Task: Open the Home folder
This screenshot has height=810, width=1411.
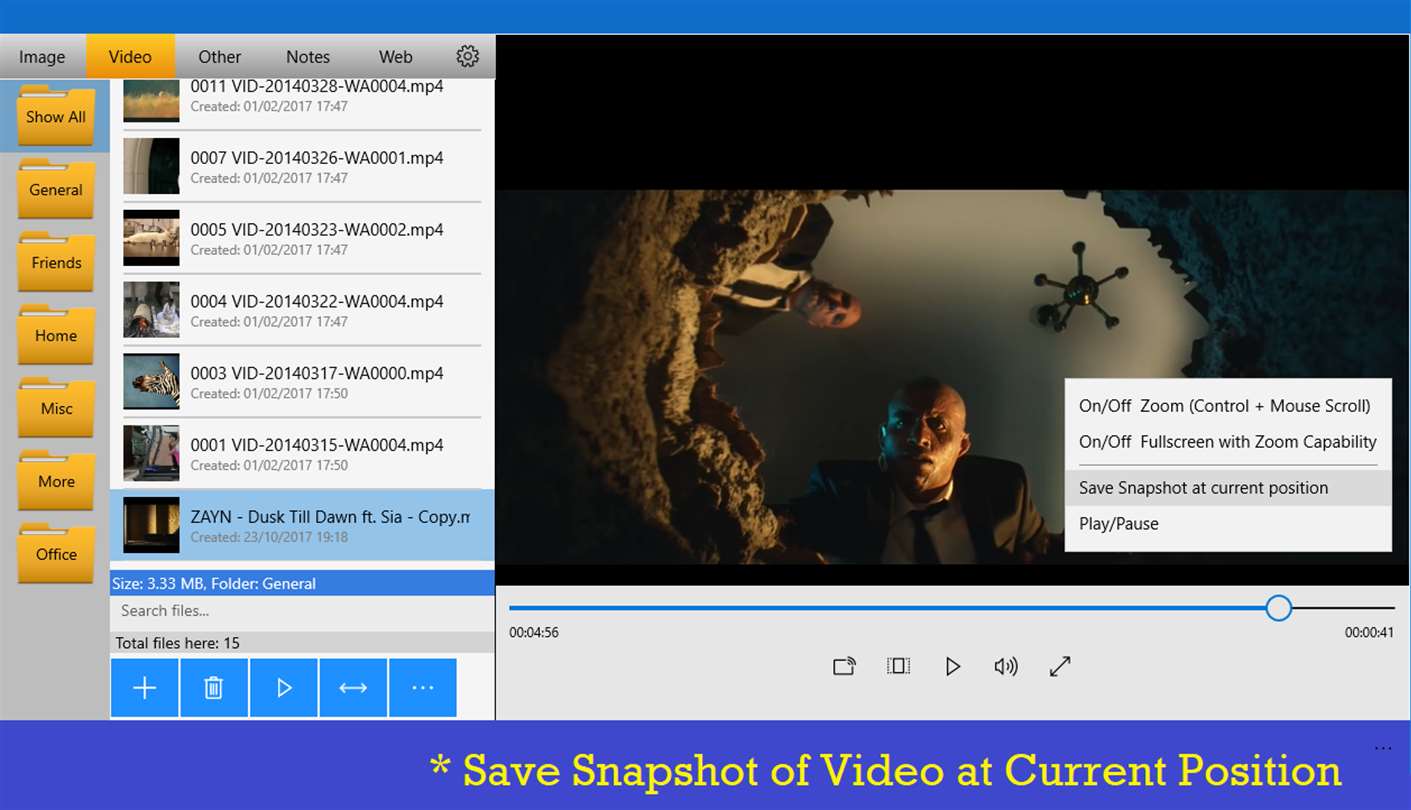Action: pos(55,335)
